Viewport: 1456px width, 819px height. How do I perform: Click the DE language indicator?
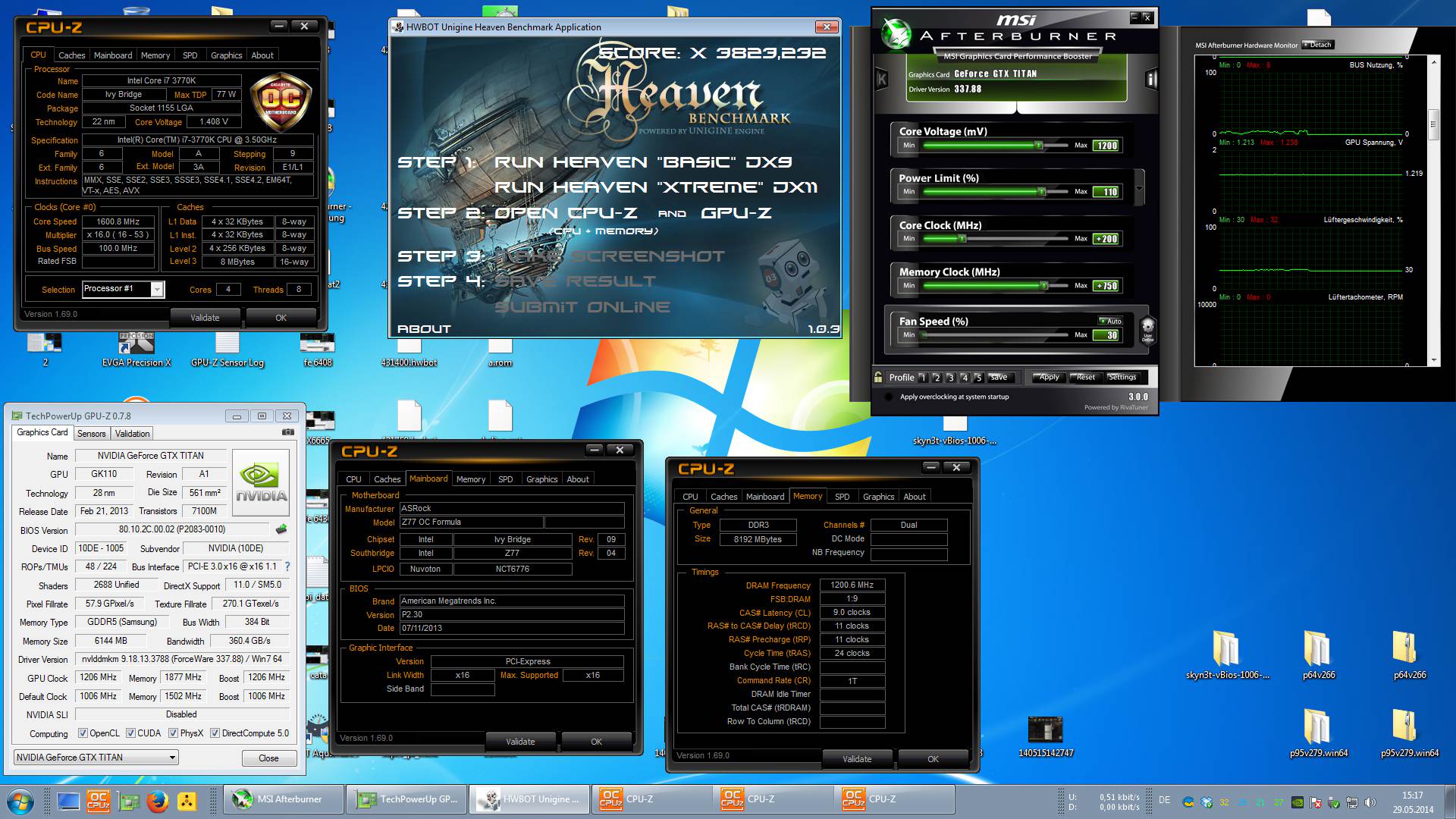coord(1164,801)
